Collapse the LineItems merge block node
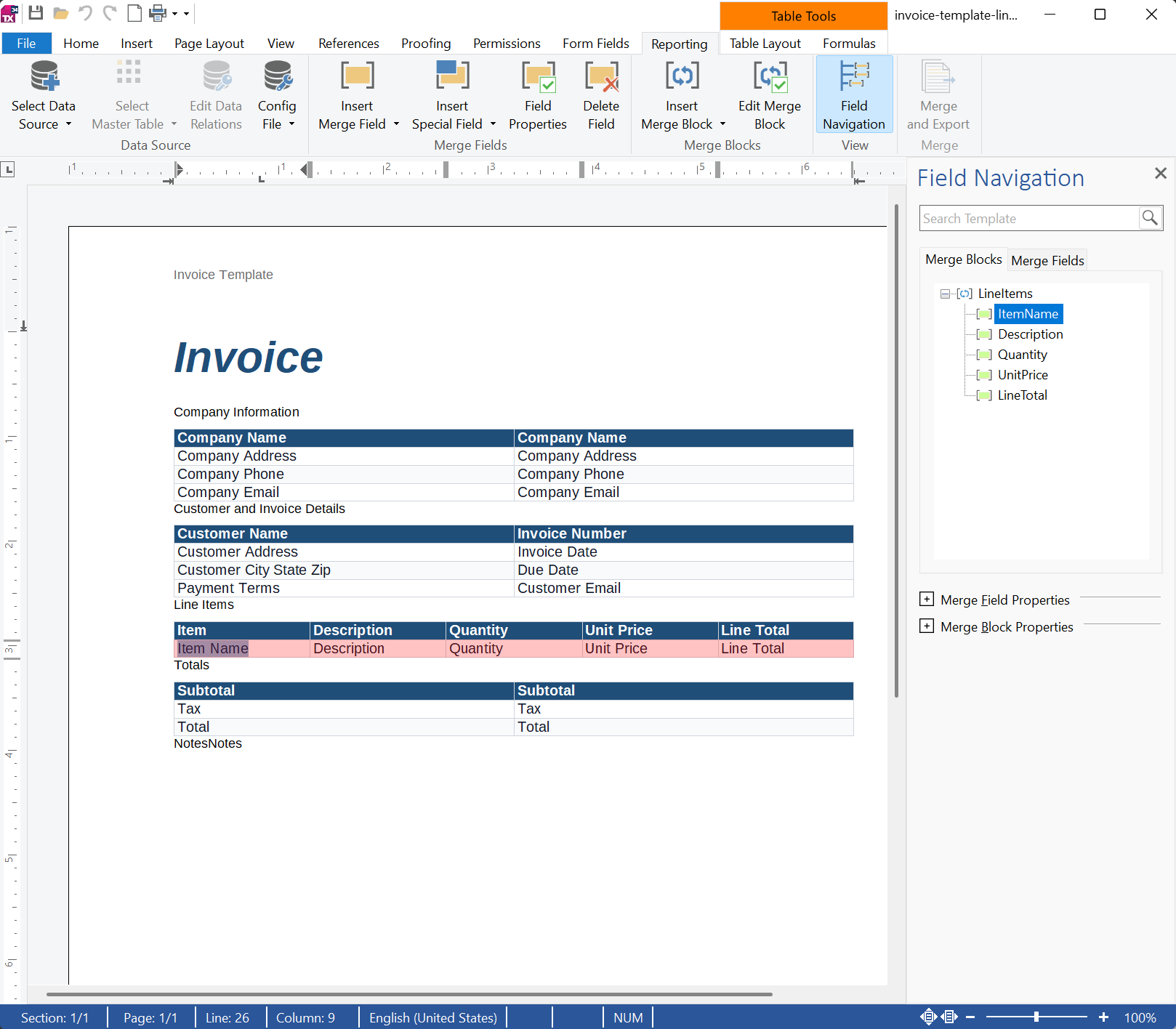The height and width of the screenshot is (1029, 1176). coord(945,294)
